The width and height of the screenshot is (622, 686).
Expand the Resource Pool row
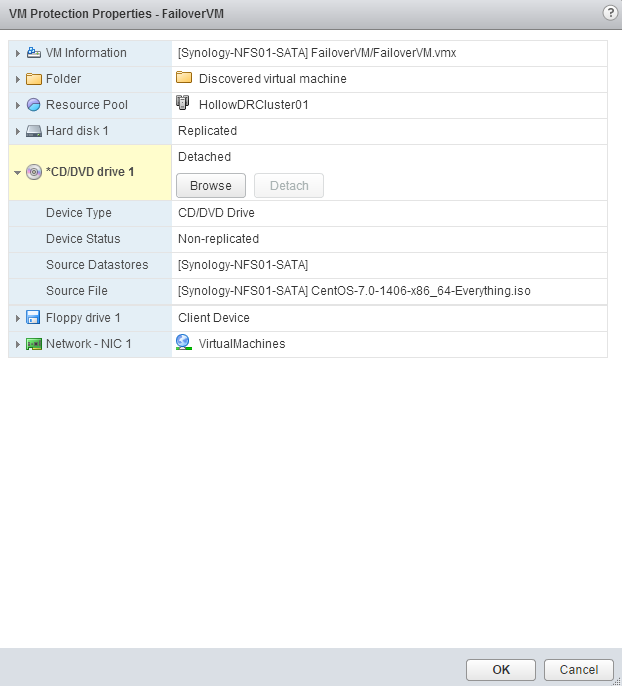pyautogui.click(x=18, y=105)
